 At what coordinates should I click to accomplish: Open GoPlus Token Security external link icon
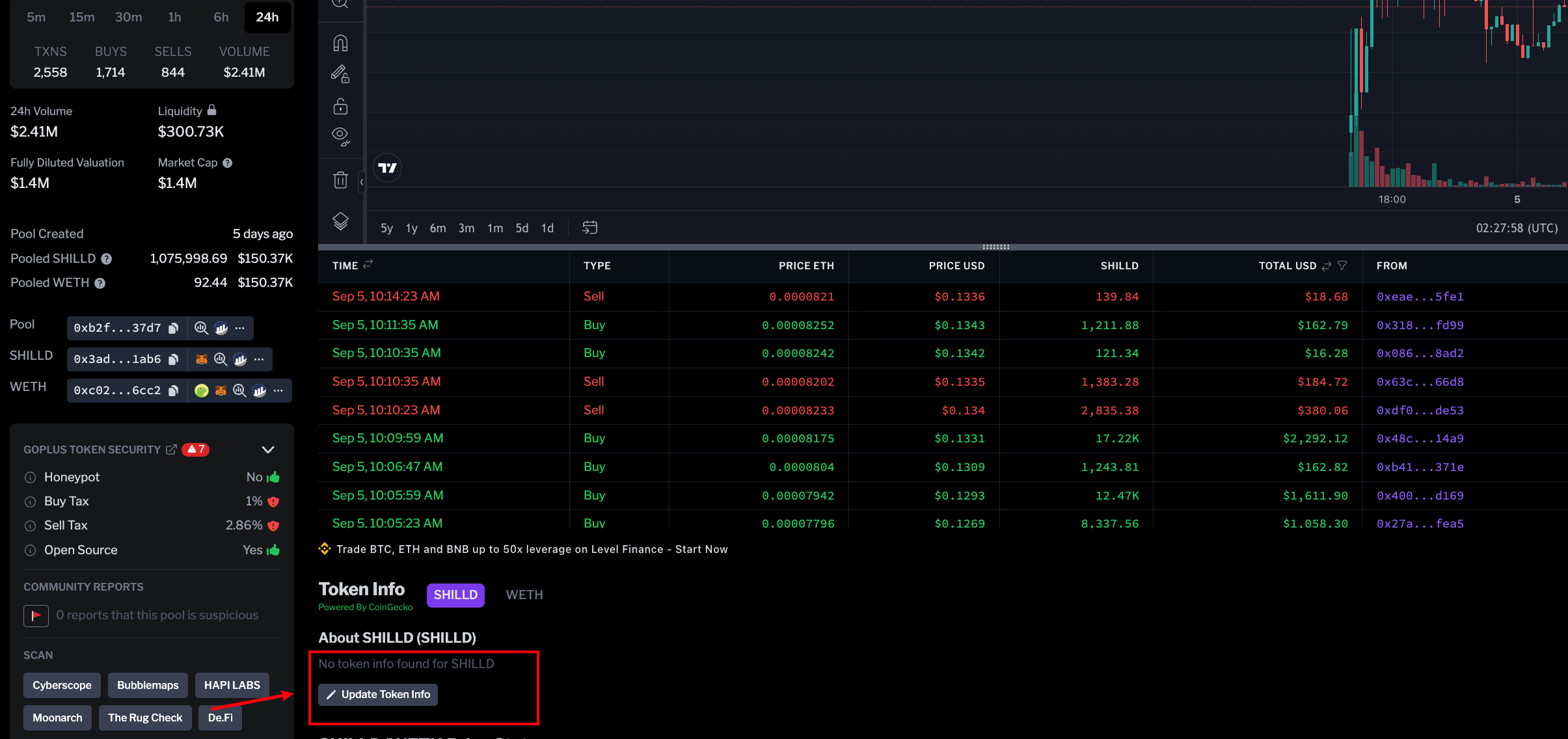[171, 450]
